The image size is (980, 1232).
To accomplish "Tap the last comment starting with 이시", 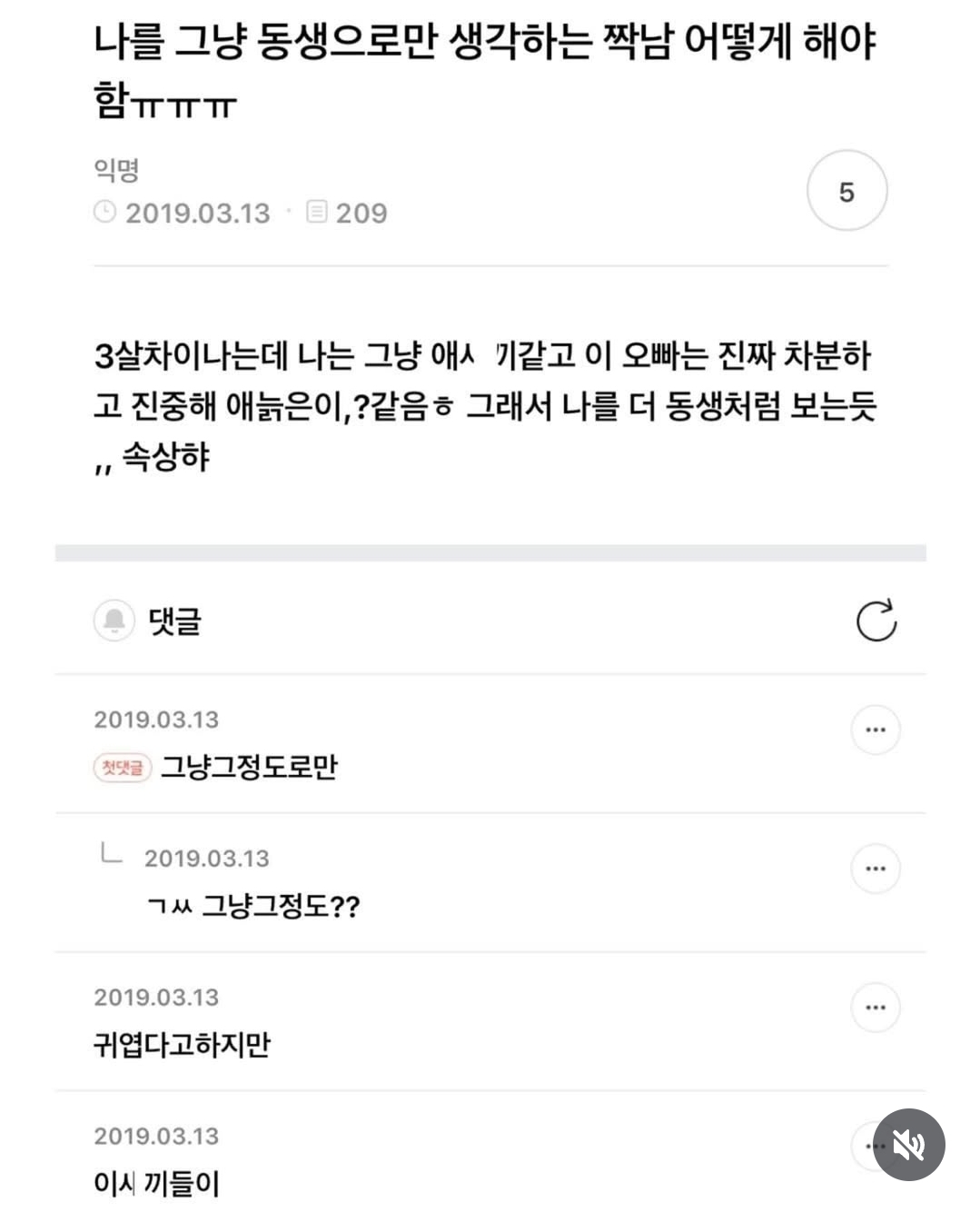I will point(157,1184).
